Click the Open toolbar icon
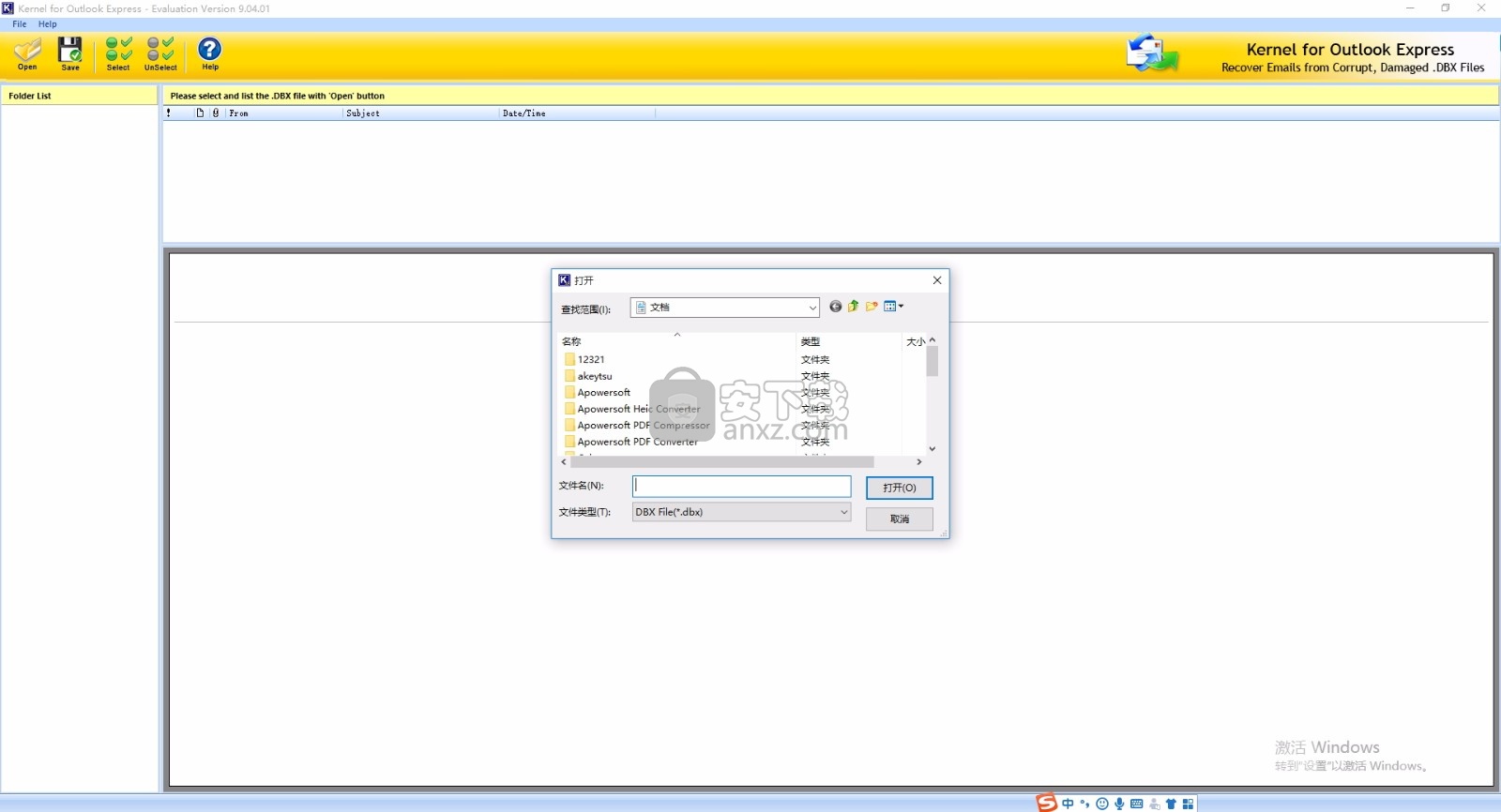1501x812 pixels. (27, 53)
